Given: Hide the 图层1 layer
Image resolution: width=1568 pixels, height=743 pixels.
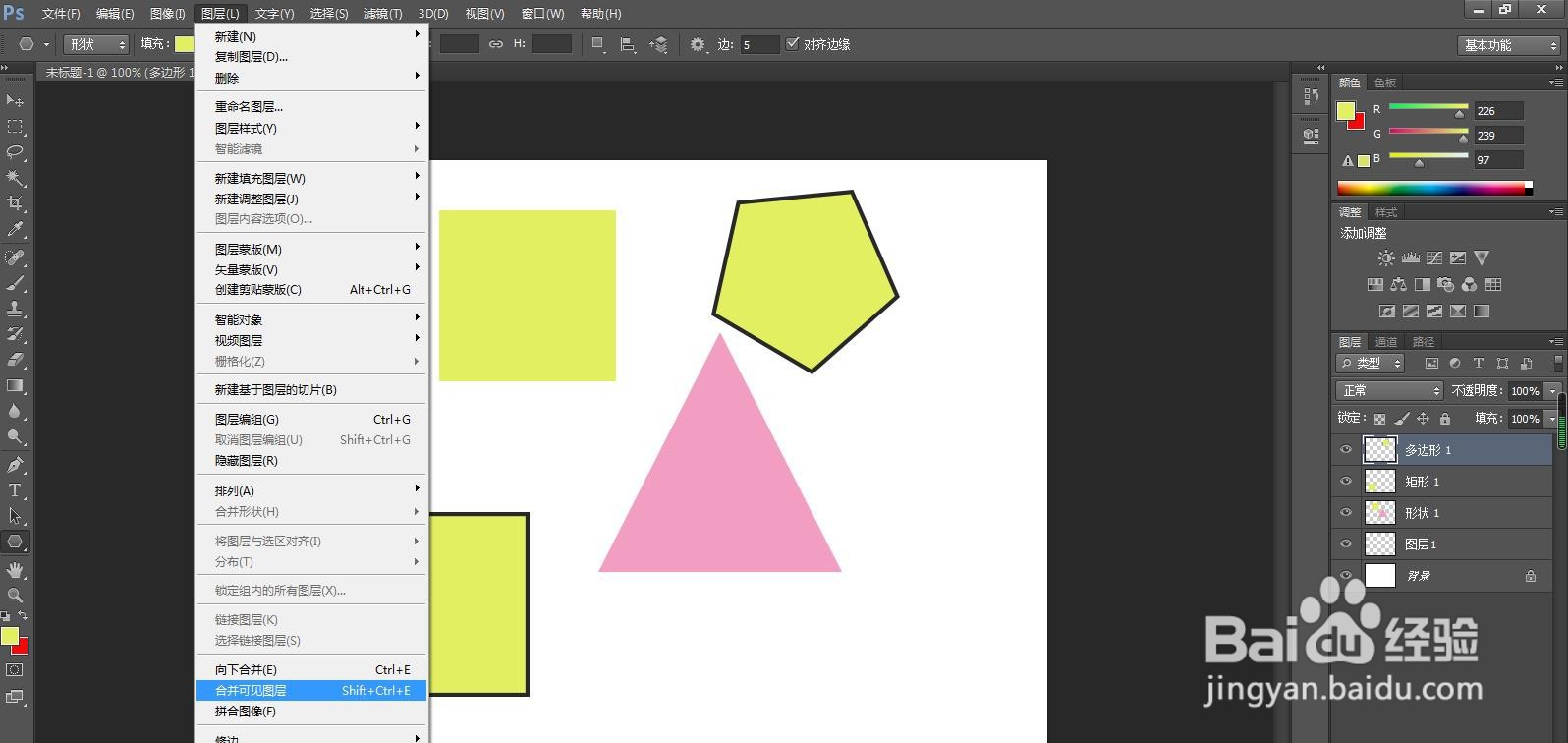Looking at the screenshot, I should [x=1346, y=544].
